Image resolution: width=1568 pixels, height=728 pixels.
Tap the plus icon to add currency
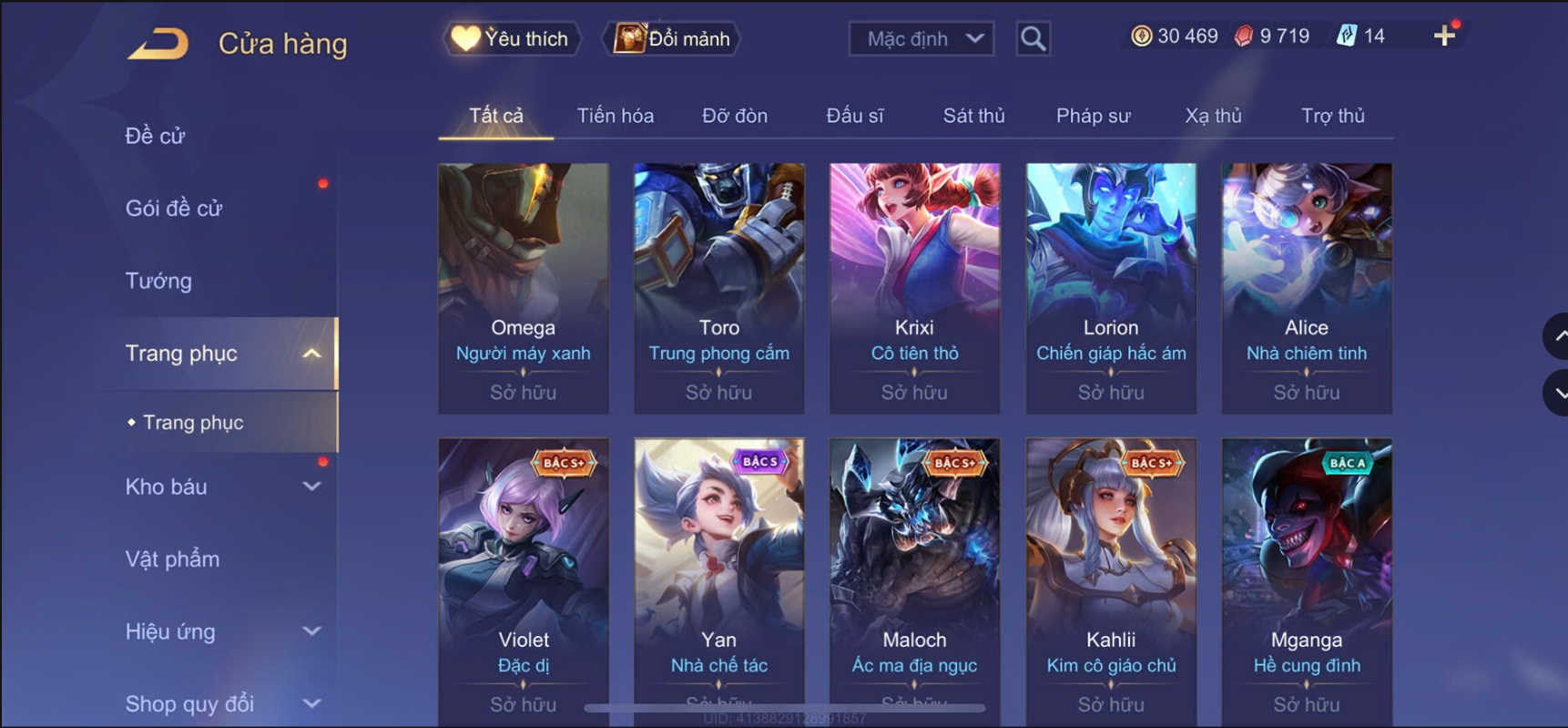[x=1444, y=36]
